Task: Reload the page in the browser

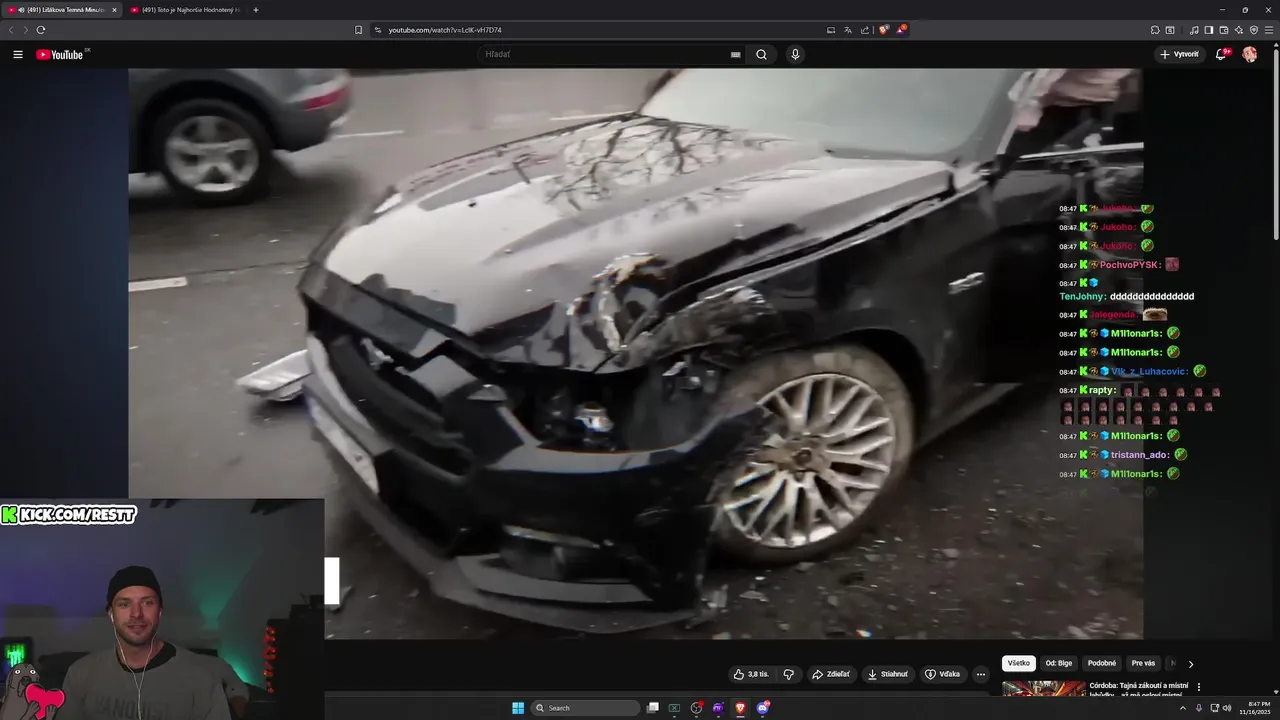Action: pyautogui.click(x=41, y=30)
